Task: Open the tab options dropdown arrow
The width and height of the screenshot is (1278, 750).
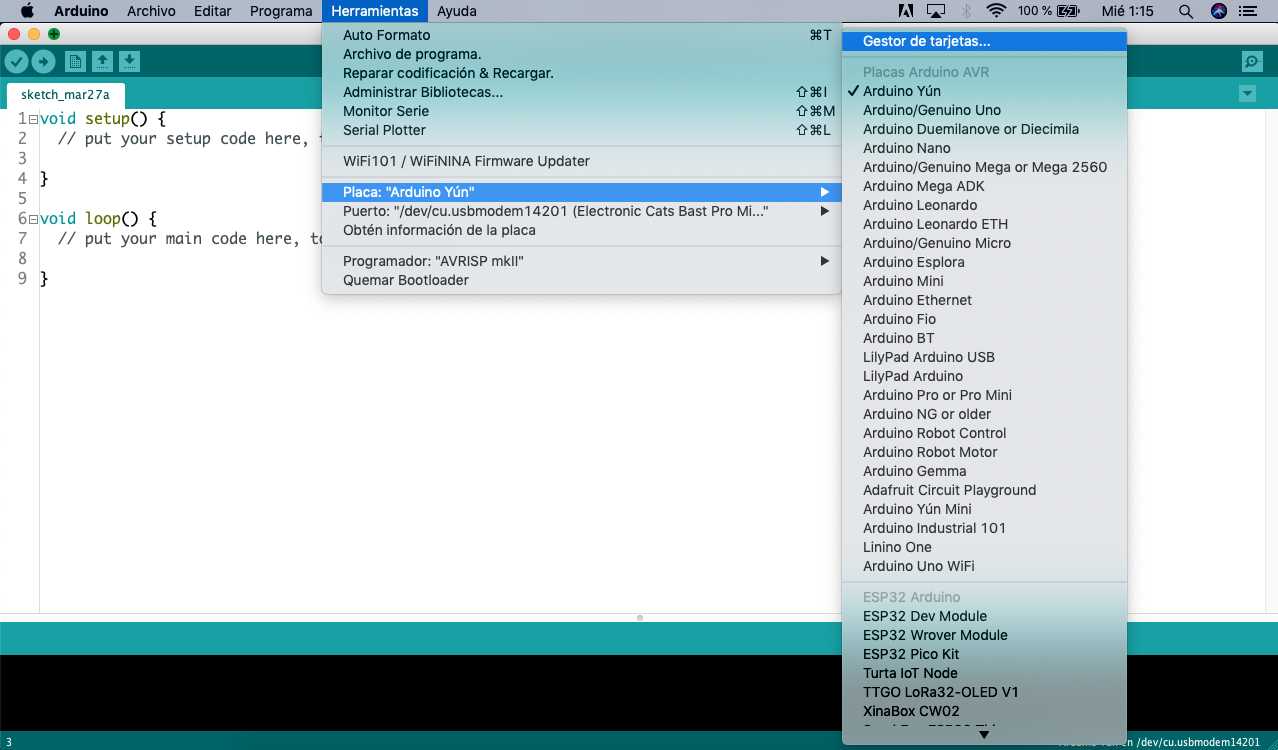Action: pyautogui.click(x=1247, y=93)
